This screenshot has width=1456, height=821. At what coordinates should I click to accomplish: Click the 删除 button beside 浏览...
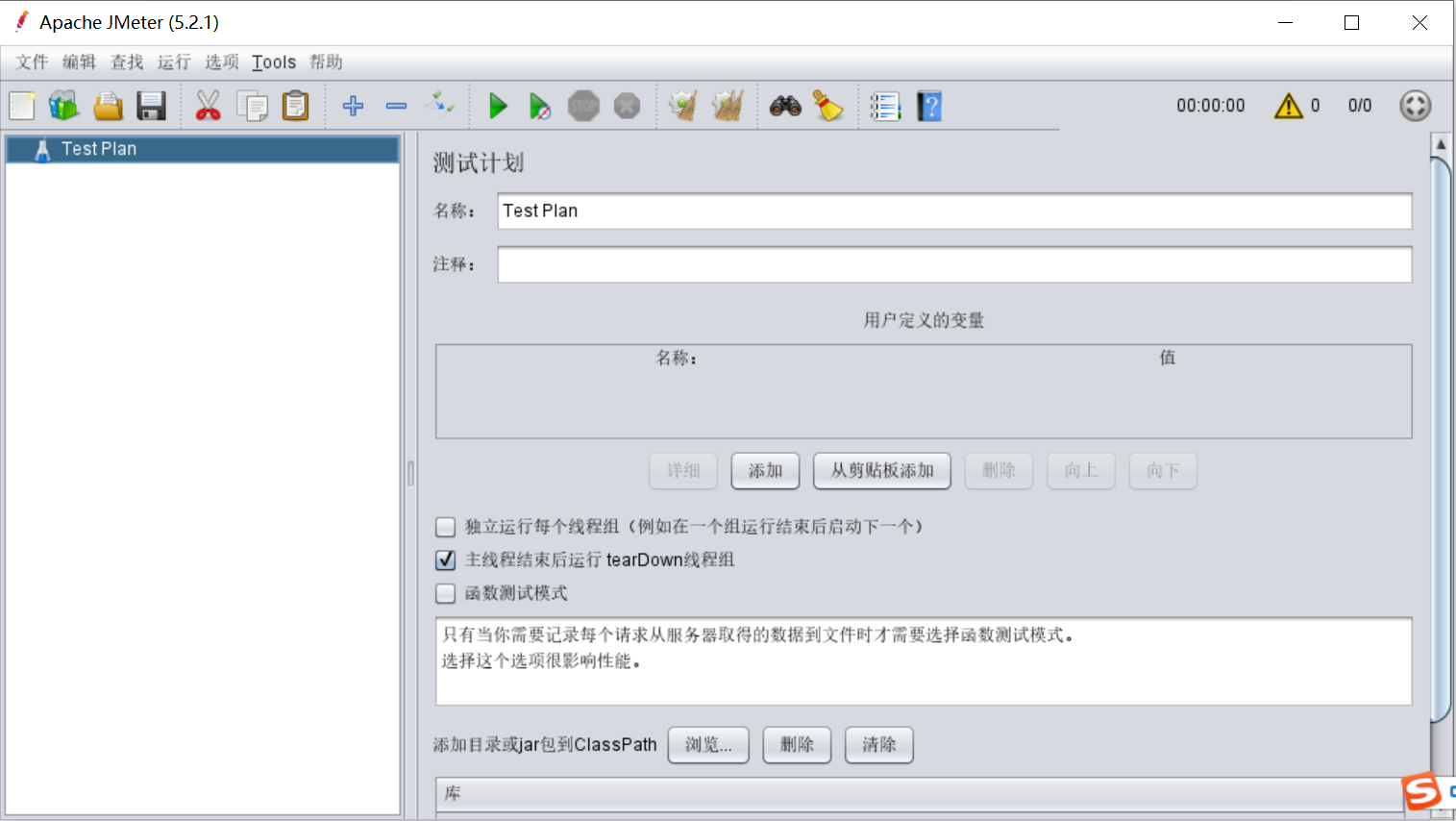click(797, 745)
